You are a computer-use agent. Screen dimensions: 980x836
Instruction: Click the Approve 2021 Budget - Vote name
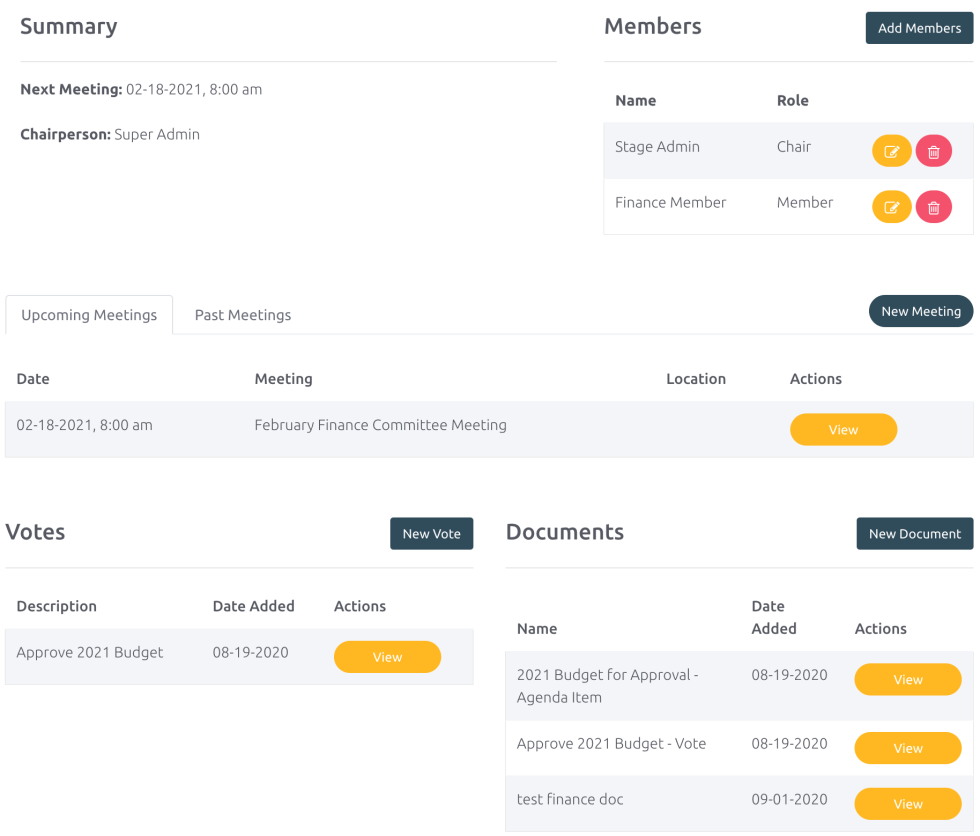coord(611,744)
